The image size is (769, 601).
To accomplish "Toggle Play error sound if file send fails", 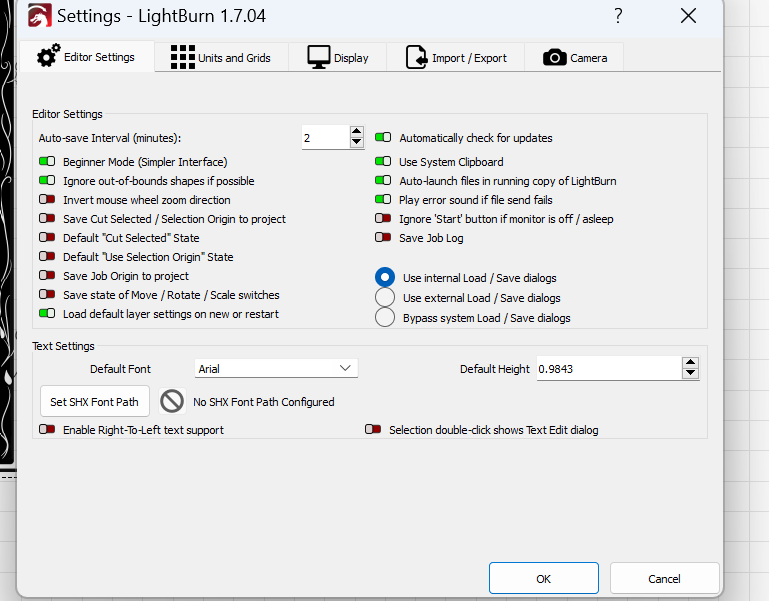I will [383, 199].
